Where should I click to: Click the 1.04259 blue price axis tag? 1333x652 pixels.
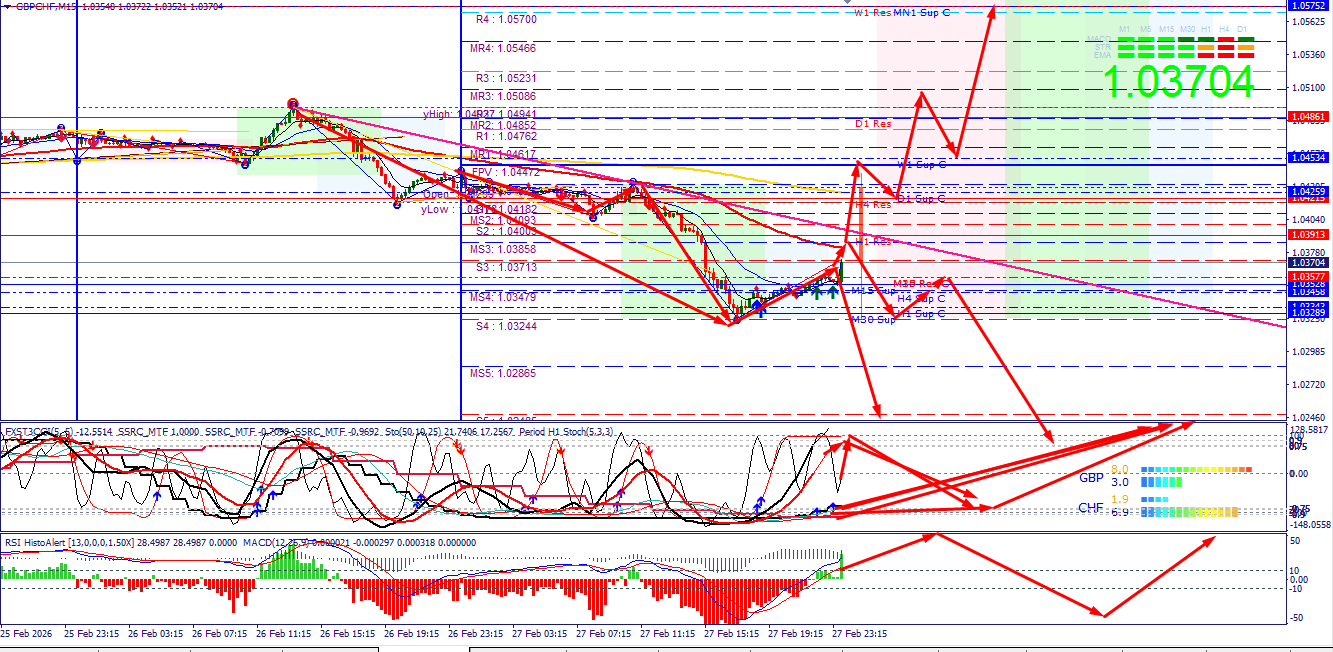tap(1309, 191)
